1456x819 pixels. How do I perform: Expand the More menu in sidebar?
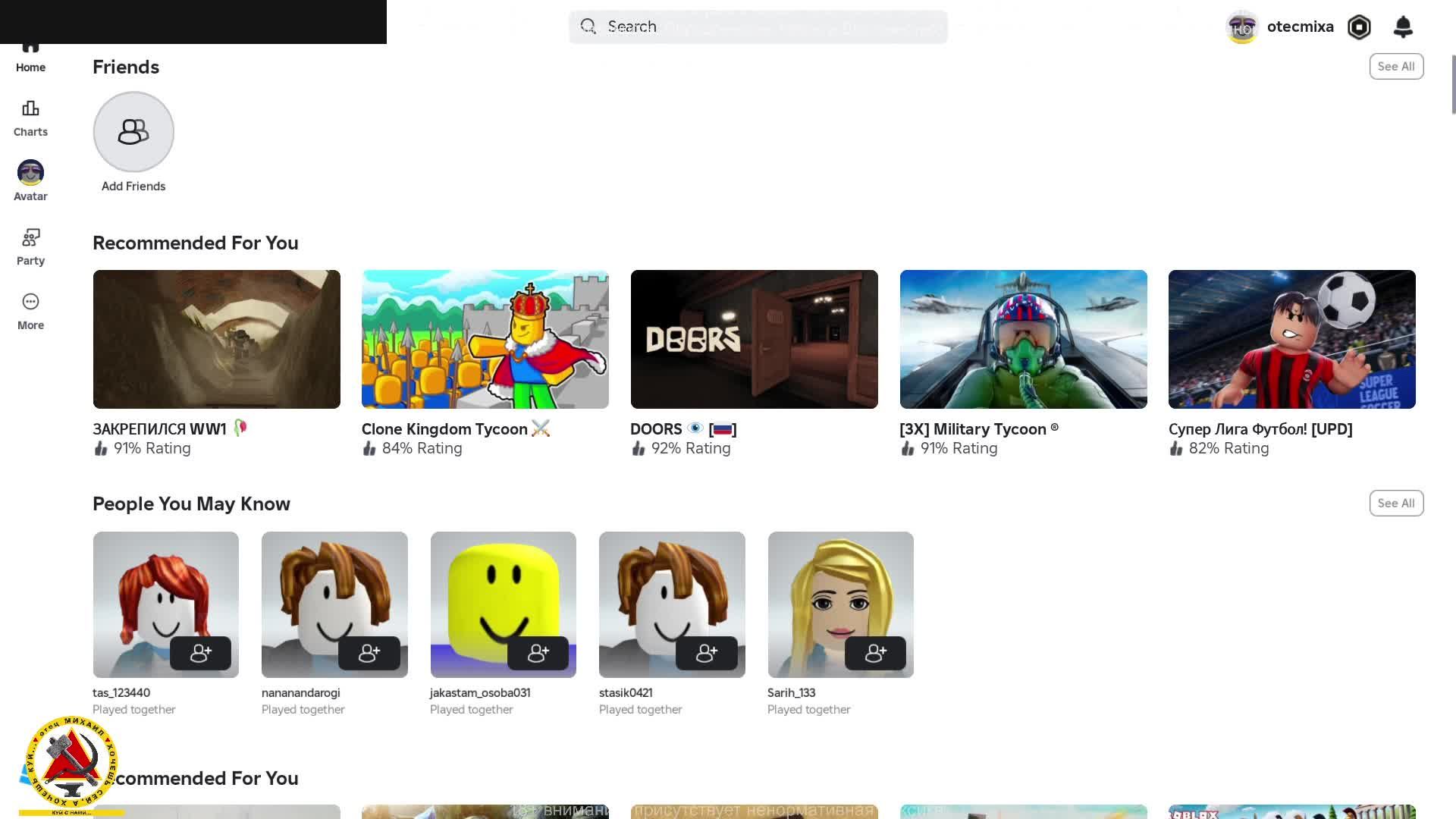pos(30,303)
